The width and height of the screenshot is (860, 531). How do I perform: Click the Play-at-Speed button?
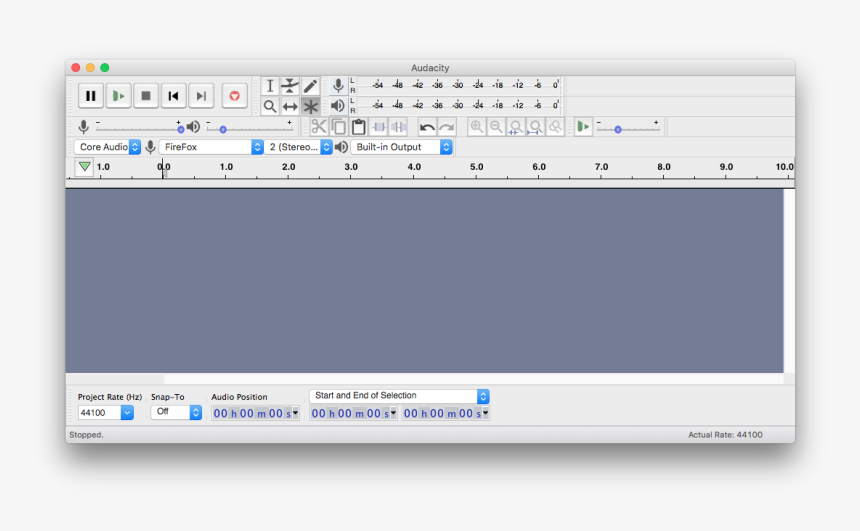(583, 127)
